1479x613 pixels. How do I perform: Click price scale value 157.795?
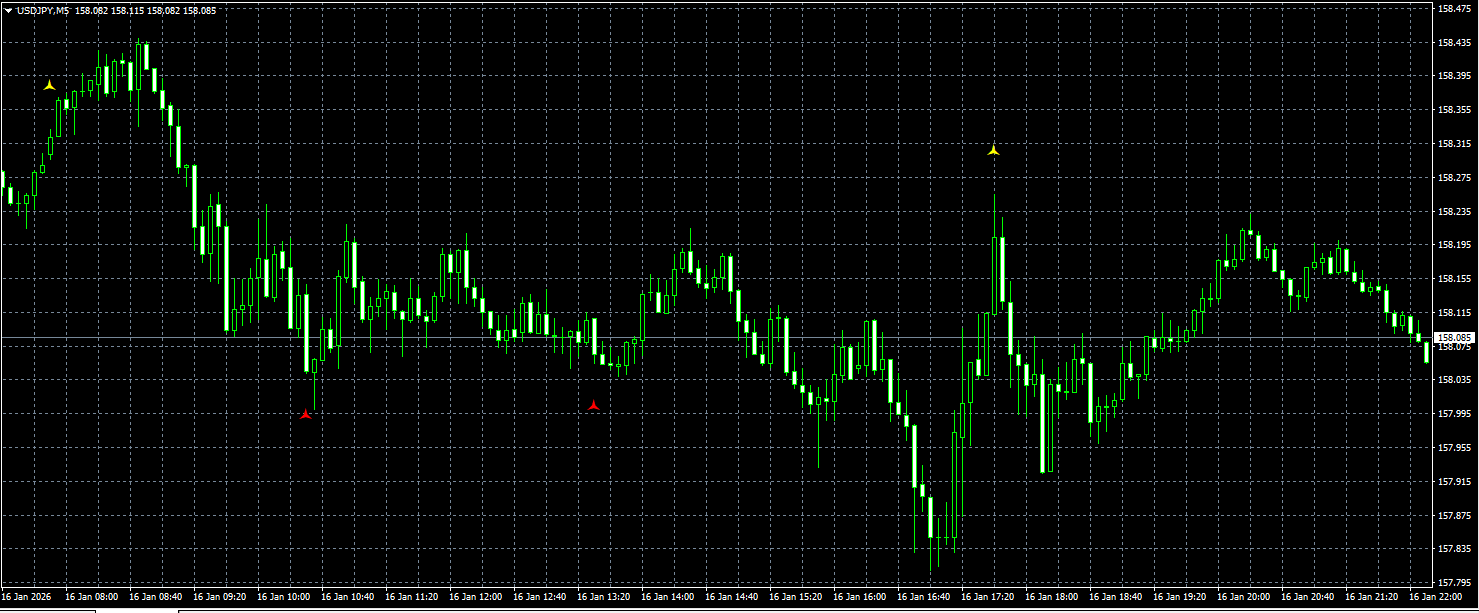click(x=1455, y=581)
